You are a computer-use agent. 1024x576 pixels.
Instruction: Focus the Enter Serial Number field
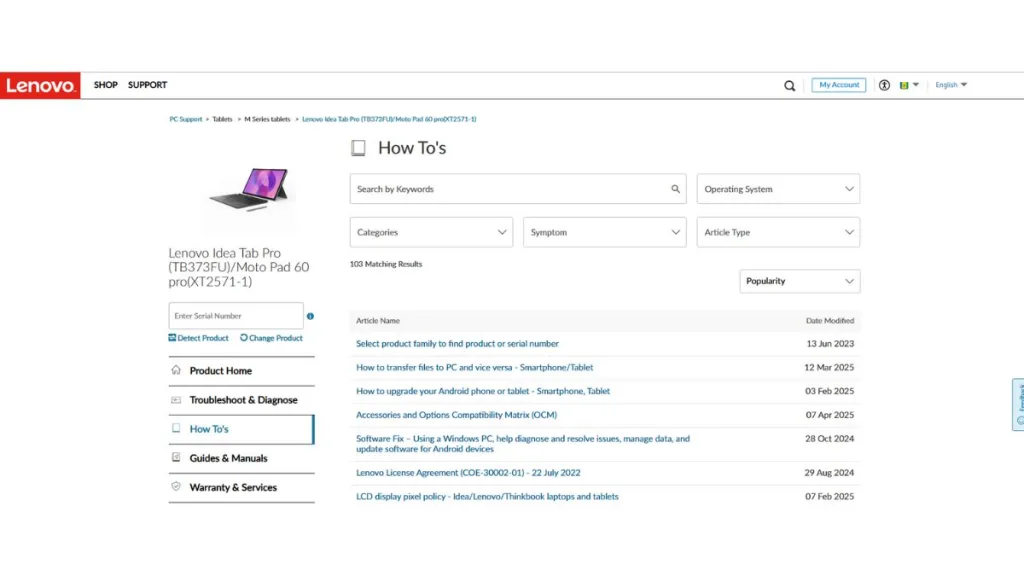pos(235,316)
